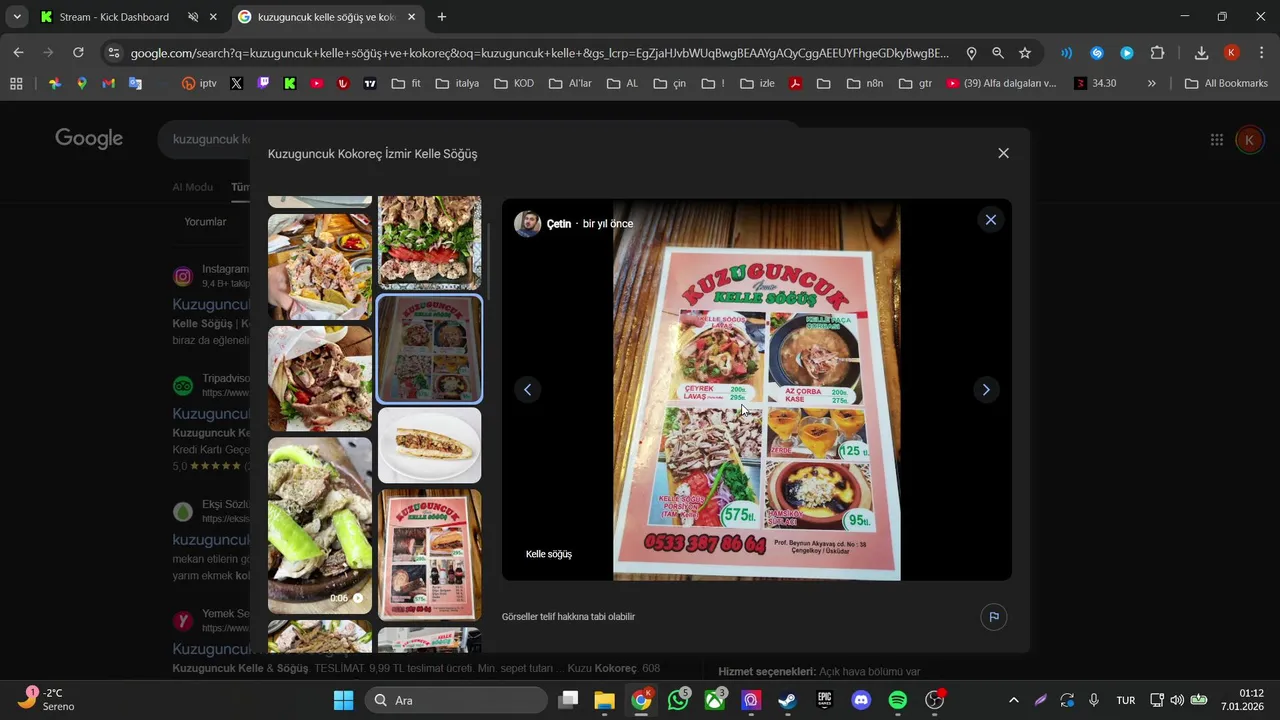Open the italya bookmarks folder

click(x=457, y=84)
